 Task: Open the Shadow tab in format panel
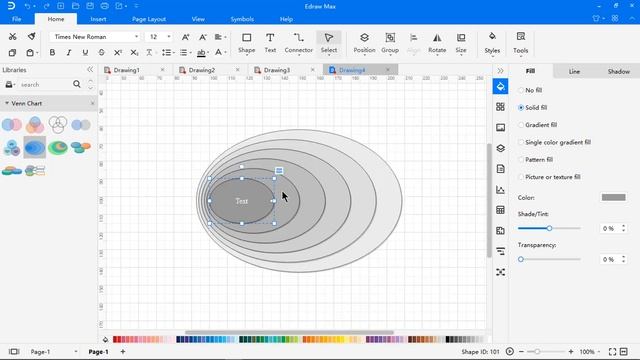coord(618,71)
